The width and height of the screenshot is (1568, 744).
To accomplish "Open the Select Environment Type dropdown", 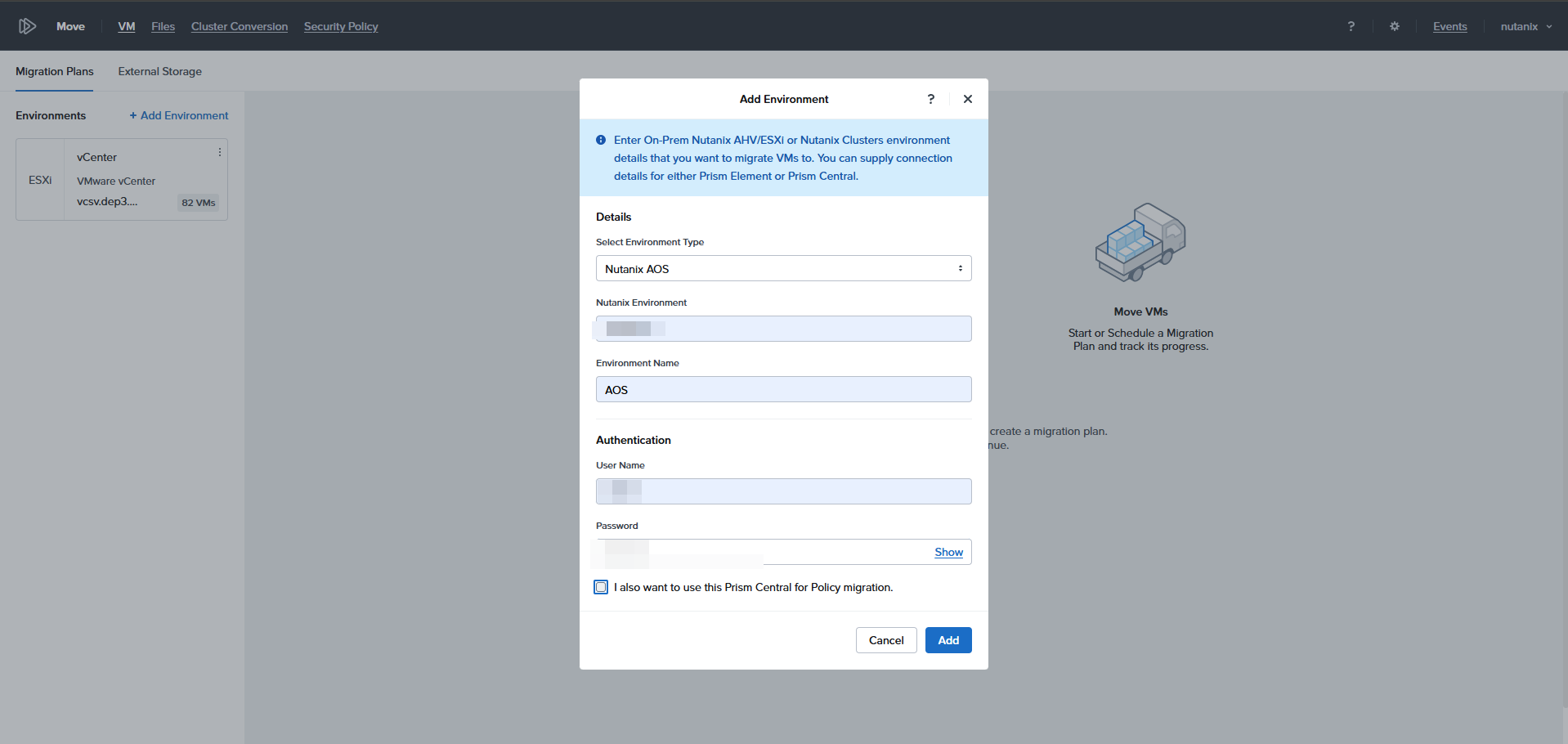I will [783, 268].
